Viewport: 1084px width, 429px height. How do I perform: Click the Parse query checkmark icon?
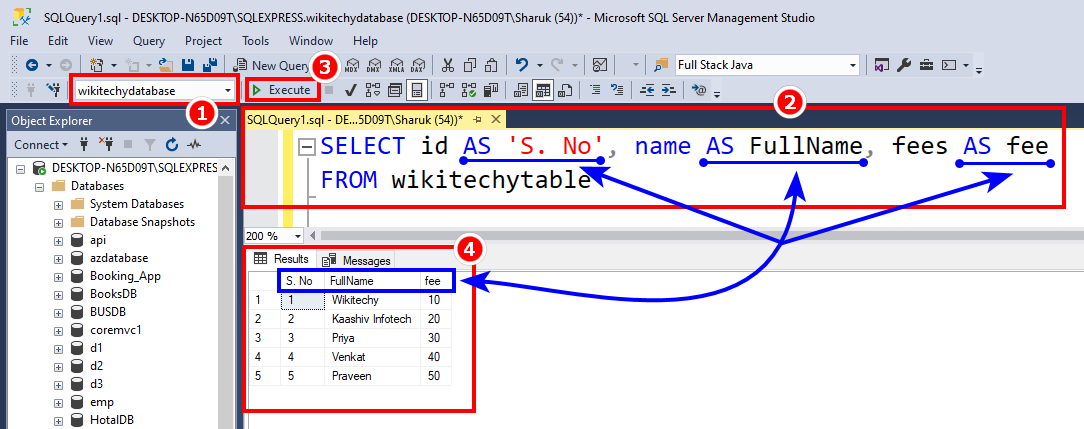tap(351, 90)
